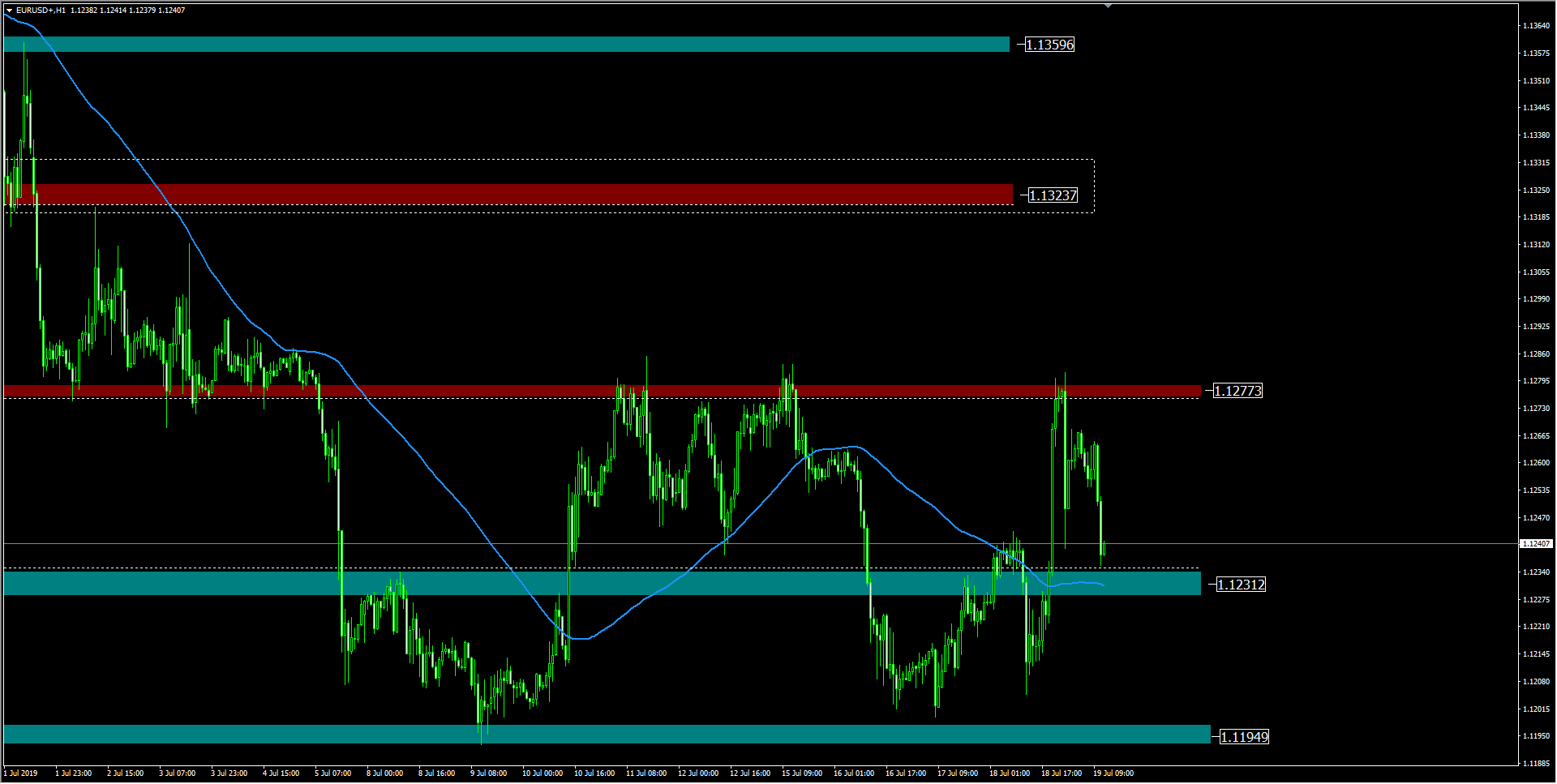
Task: Click the '15 Jul 09:00' time axis label
Action: tap(802, 773)
